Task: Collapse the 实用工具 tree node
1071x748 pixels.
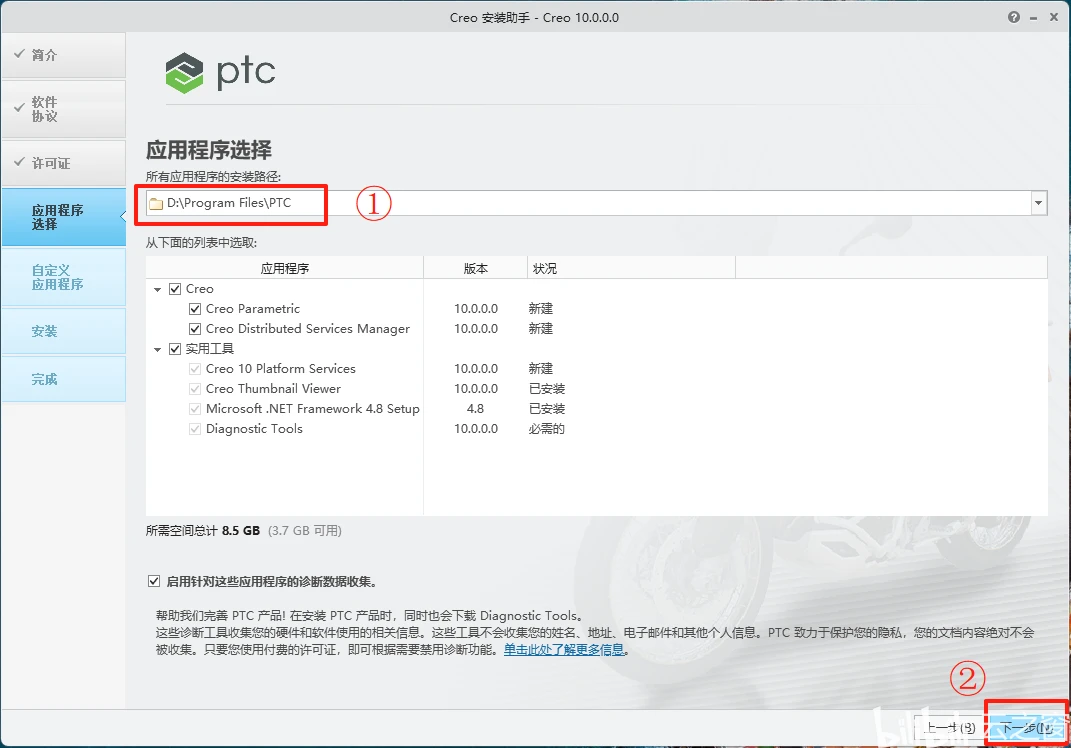Action: pyautogui.click(x=158, y=348)
